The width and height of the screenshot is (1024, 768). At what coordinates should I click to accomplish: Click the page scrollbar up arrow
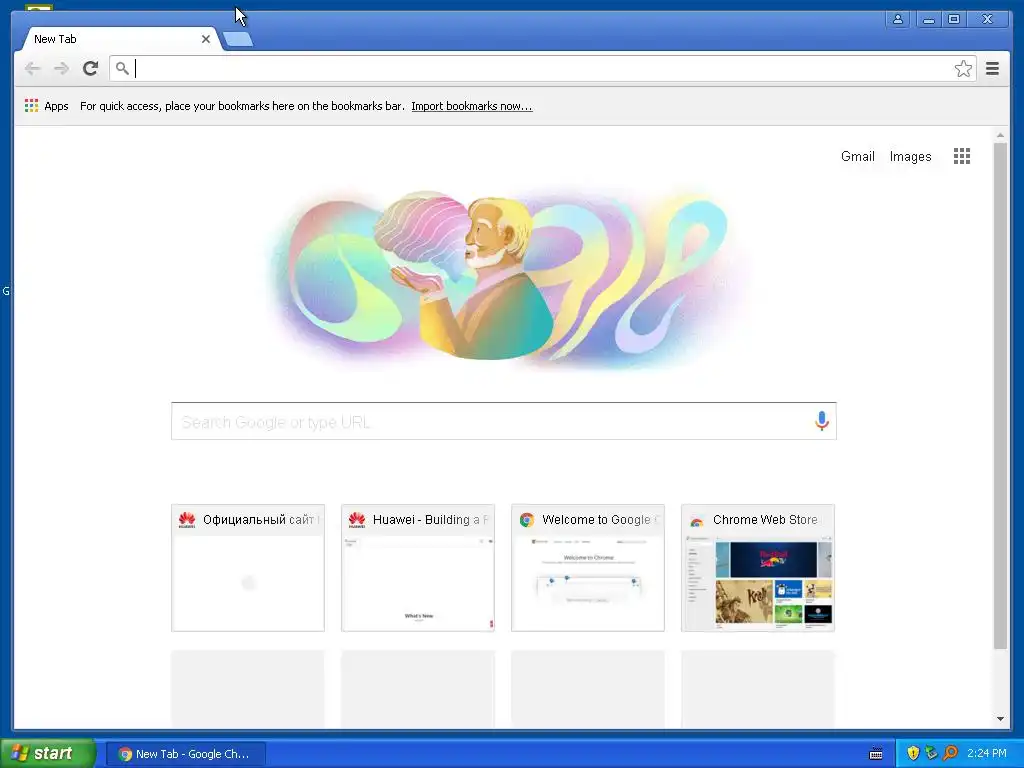(1000, 135)
